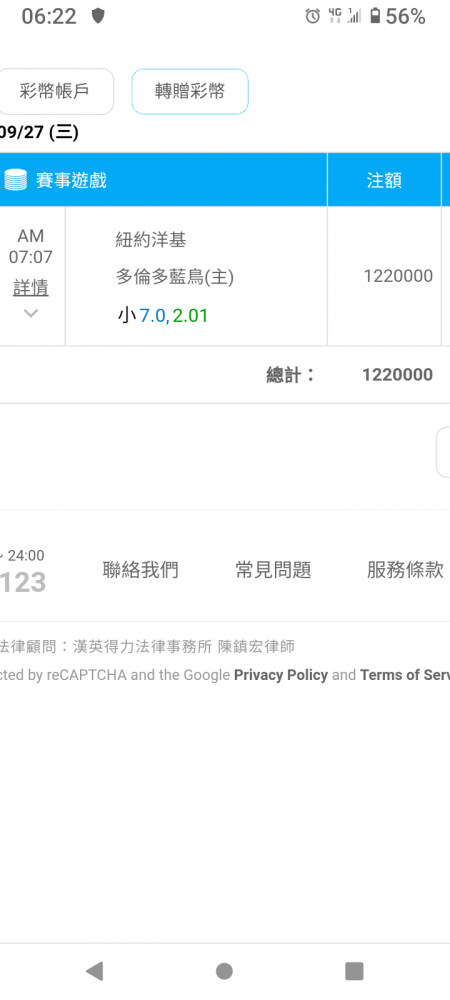Screen dimensions: 450x1000
Task: Tap the 注額 column header
Action: [x=384, y=180]
